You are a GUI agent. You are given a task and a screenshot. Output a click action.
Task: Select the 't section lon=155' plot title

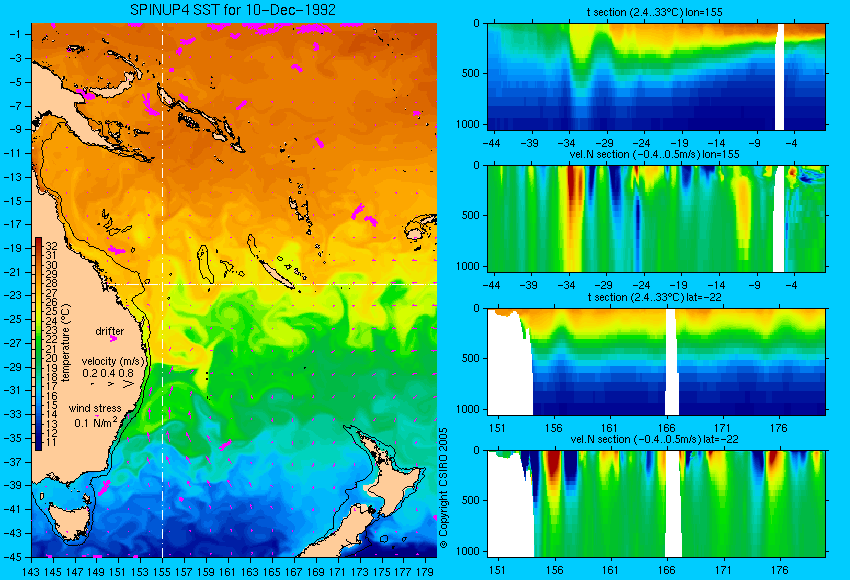pyautogui.click(x=654, y=12)
